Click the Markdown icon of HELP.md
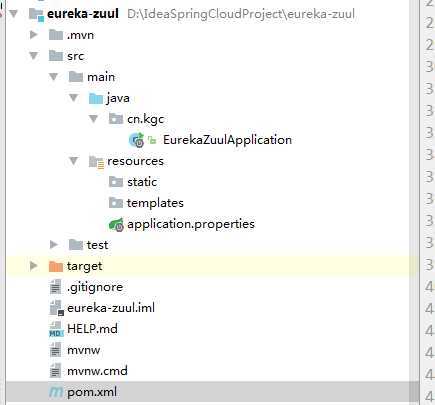The height and width of the screenshot is (405, 435). 56,329
